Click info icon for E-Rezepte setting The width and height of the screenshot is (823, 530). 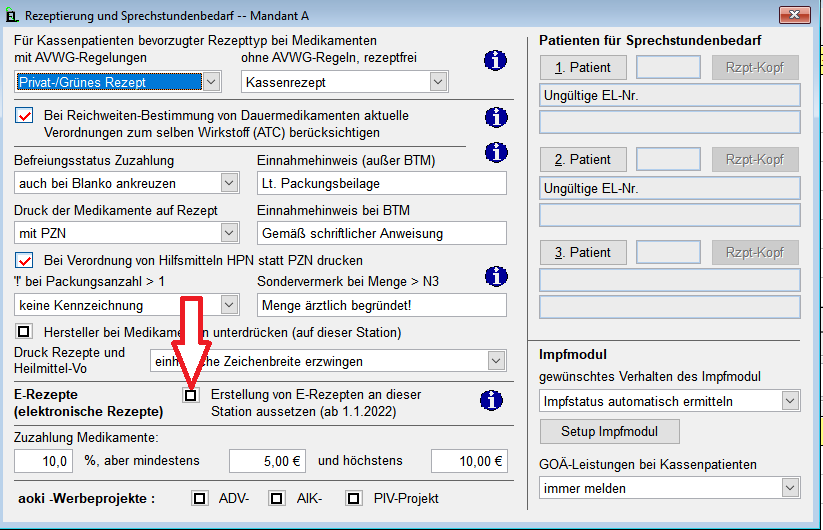490,401
